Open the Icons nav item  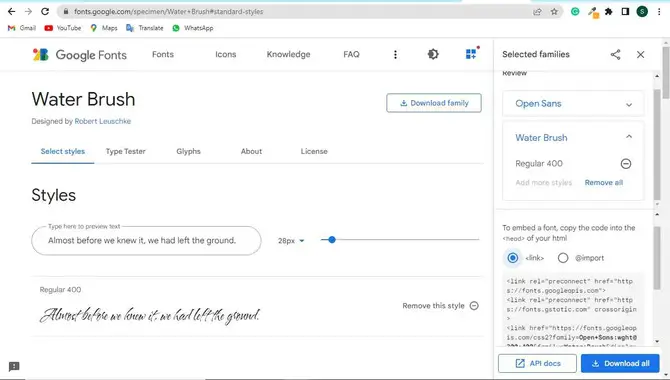click(226, 54)
